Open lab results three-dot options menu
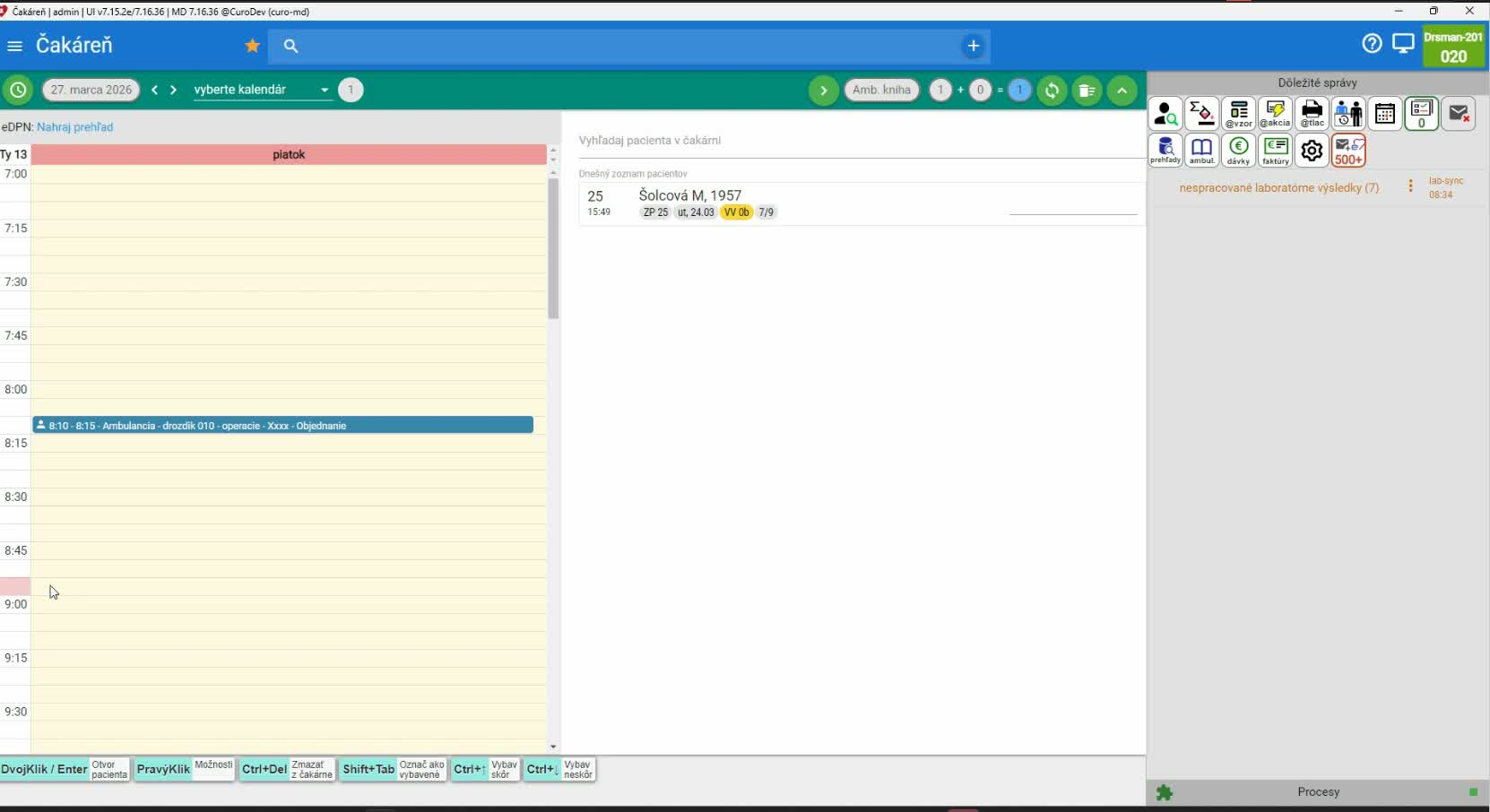 pyautogui.click(x=1410, y=186)
